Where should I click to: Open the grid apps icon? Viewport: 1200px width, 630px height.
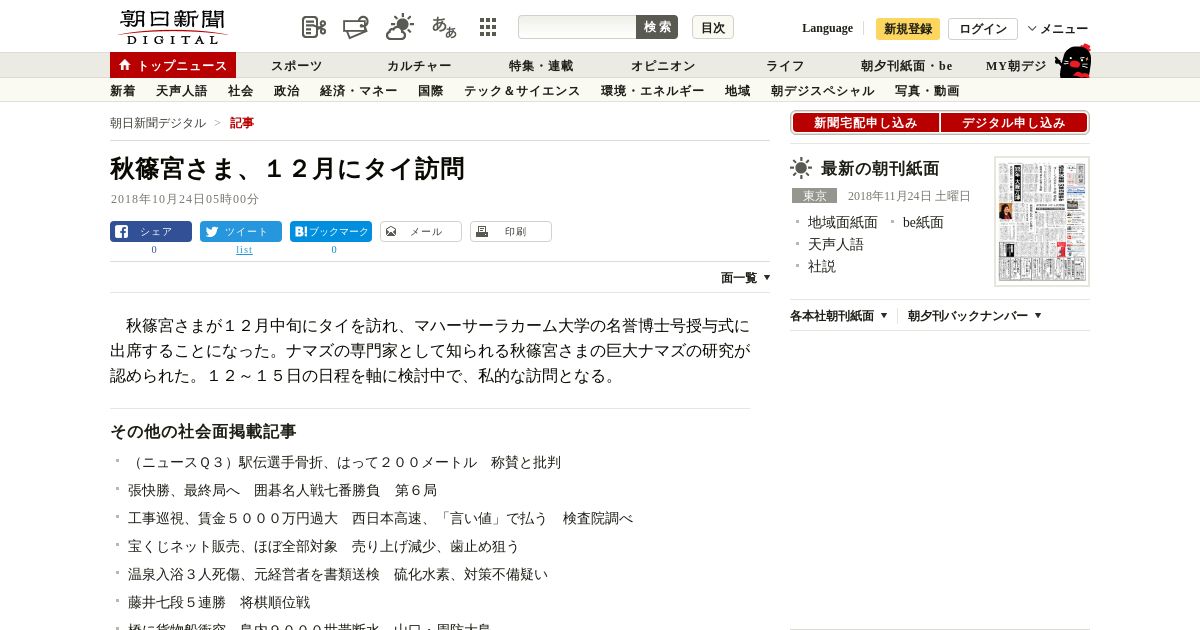click(488, 27)
